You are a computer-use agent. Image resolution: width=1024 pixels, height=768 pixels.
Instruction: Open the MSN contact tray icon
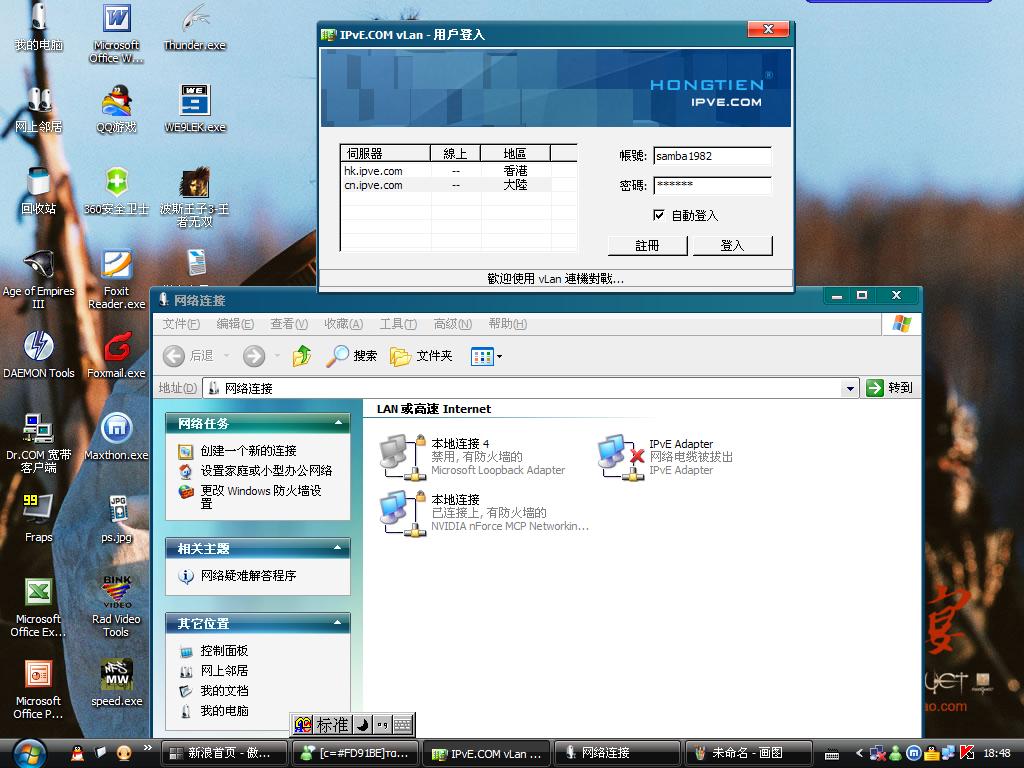click(895, 753)
